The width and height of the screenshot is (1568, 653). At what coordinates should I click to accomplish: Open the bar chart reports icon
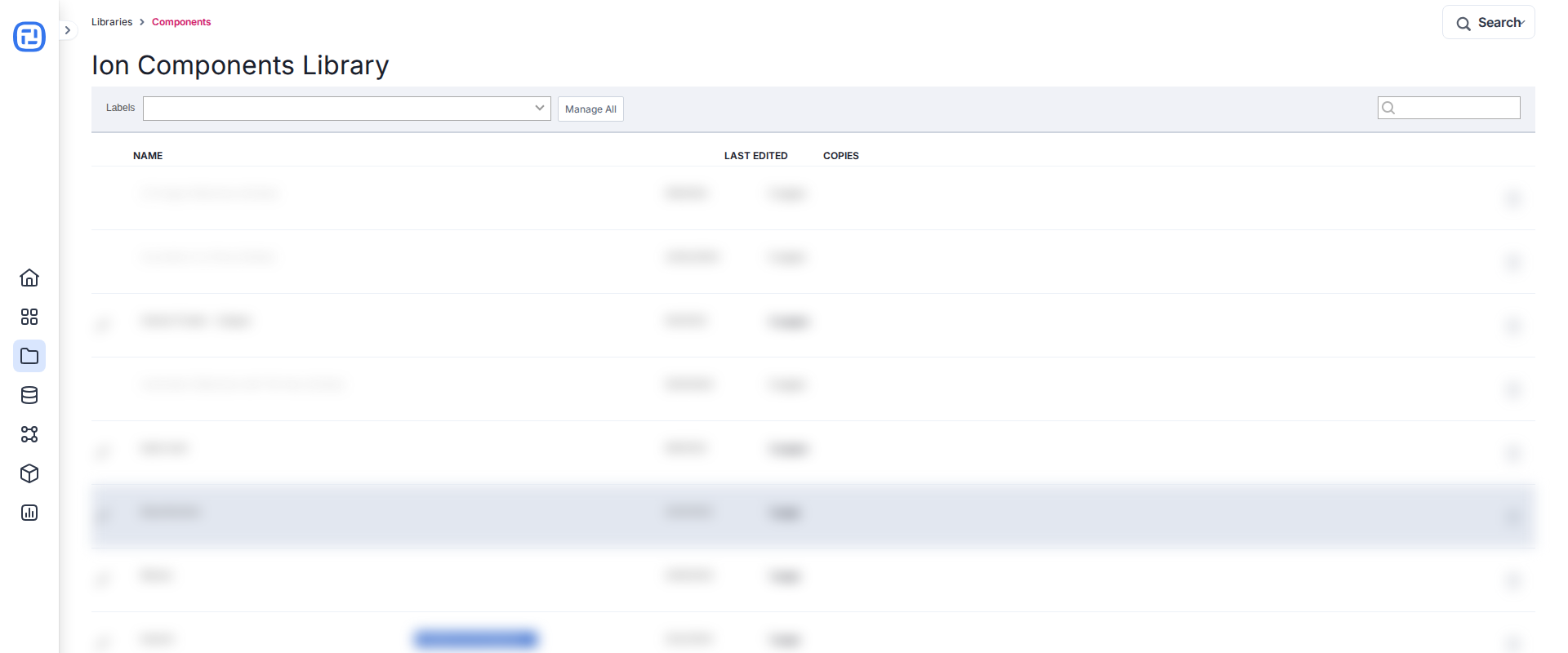point(29,513)
